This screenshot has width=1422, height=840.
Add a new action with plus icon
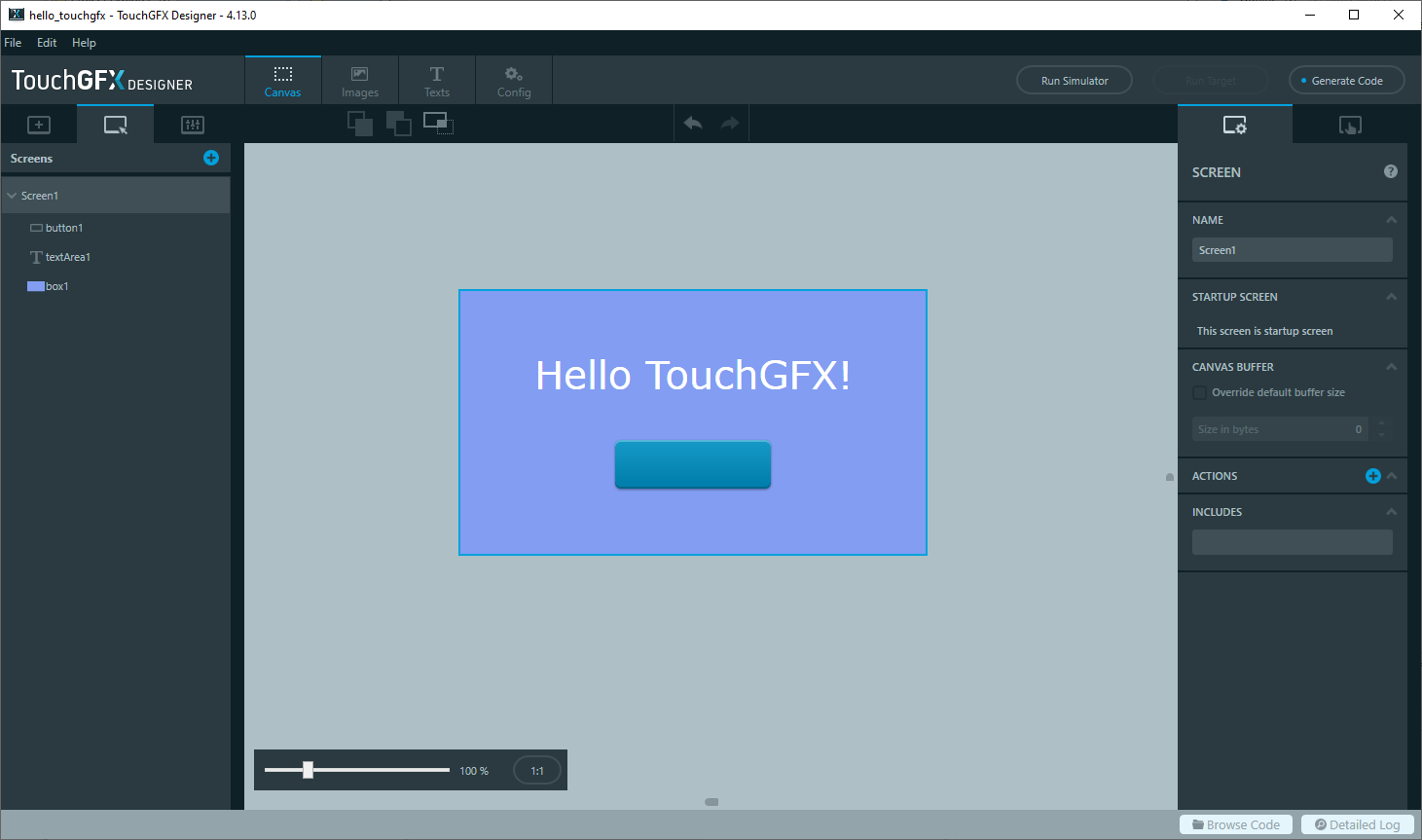click(1372, 476)
